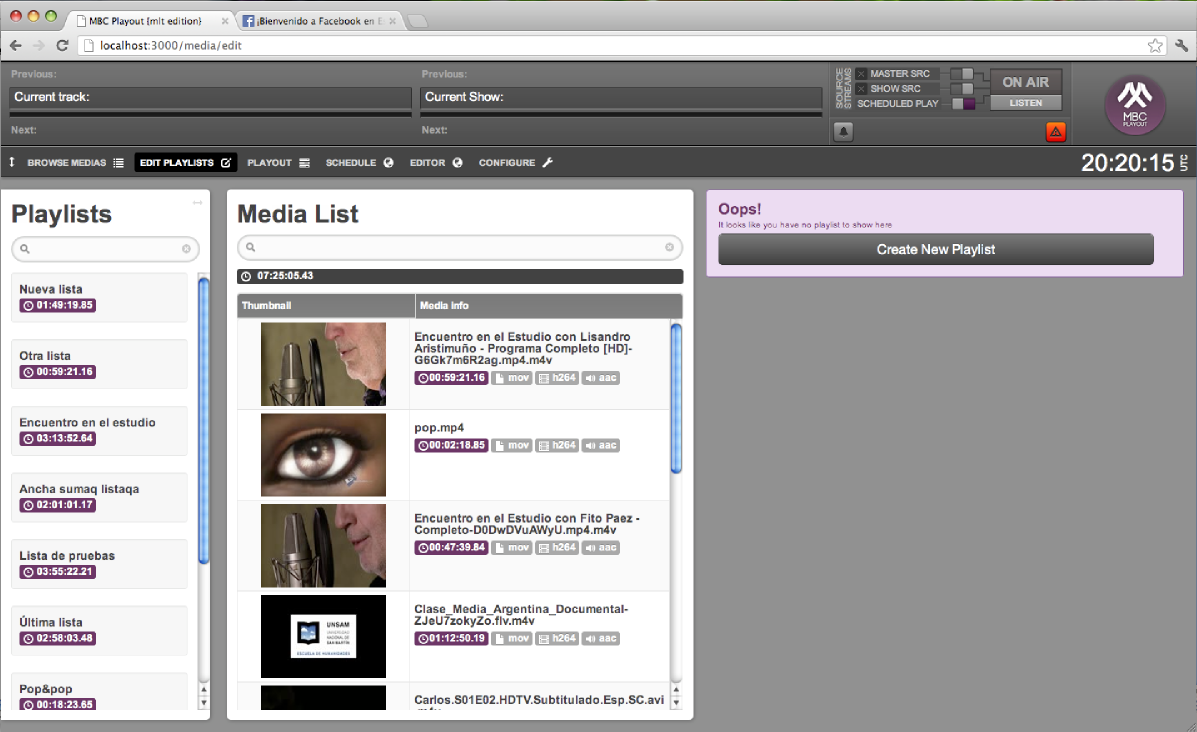Image resolution: width=1197 pixels, height=732 pixels.
Task: Click the X next to MASTER SRC
Action: click(x=861, y=74)
